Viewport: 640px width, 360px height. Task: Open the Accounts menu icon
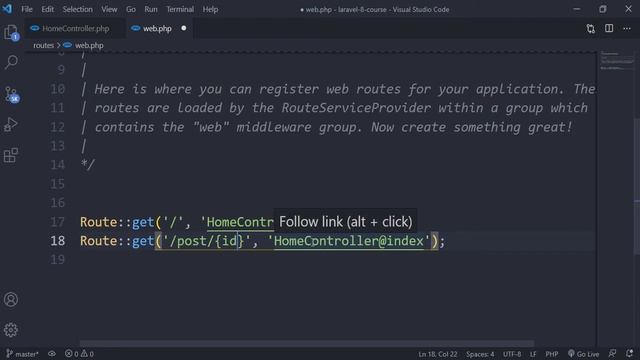(x=11, y=300)
